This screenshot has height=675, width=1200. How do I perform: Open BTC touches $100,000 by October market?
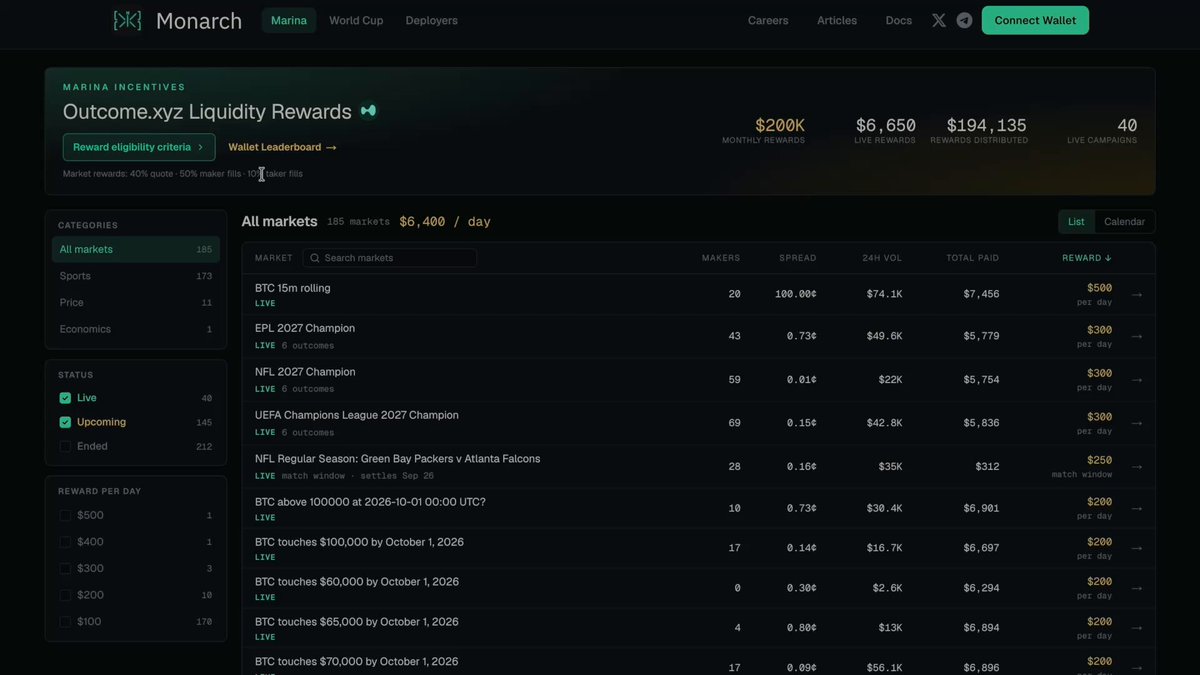tap(360, 542)
